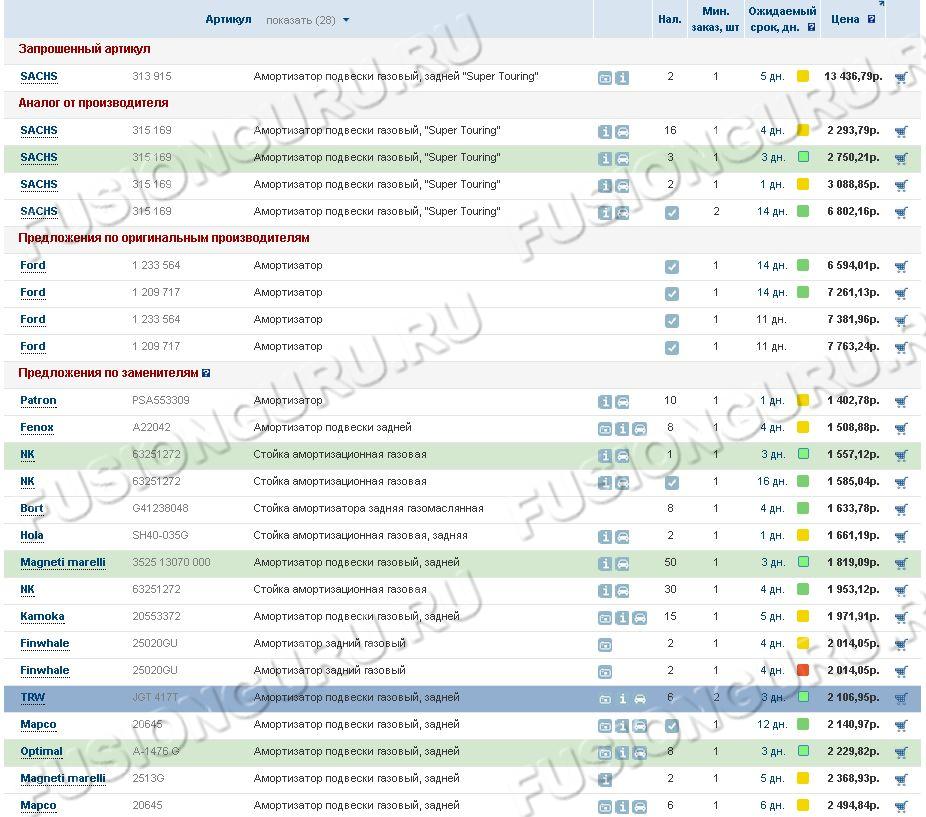
Task: Click the price 13 436,79р.
Action: pyautogui.click(x=853, y=76)
